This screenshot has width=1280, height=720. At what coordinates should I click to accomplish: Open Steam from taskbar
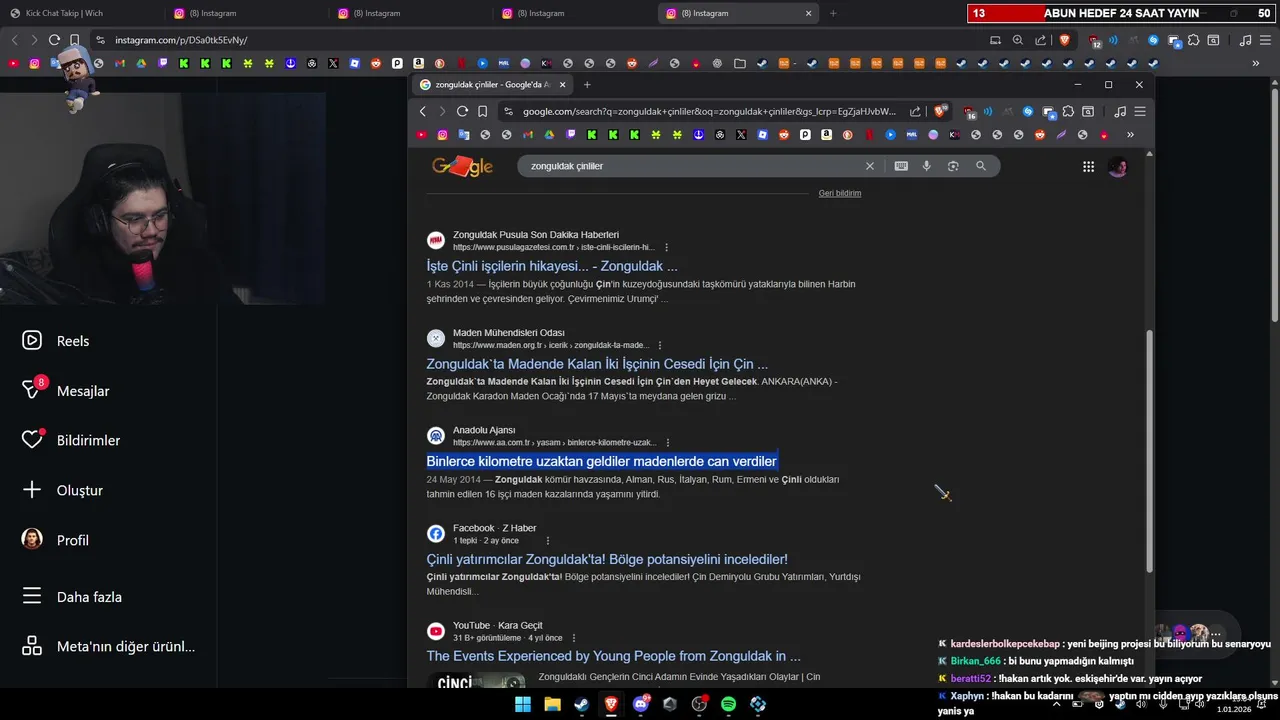pos(581,704)
